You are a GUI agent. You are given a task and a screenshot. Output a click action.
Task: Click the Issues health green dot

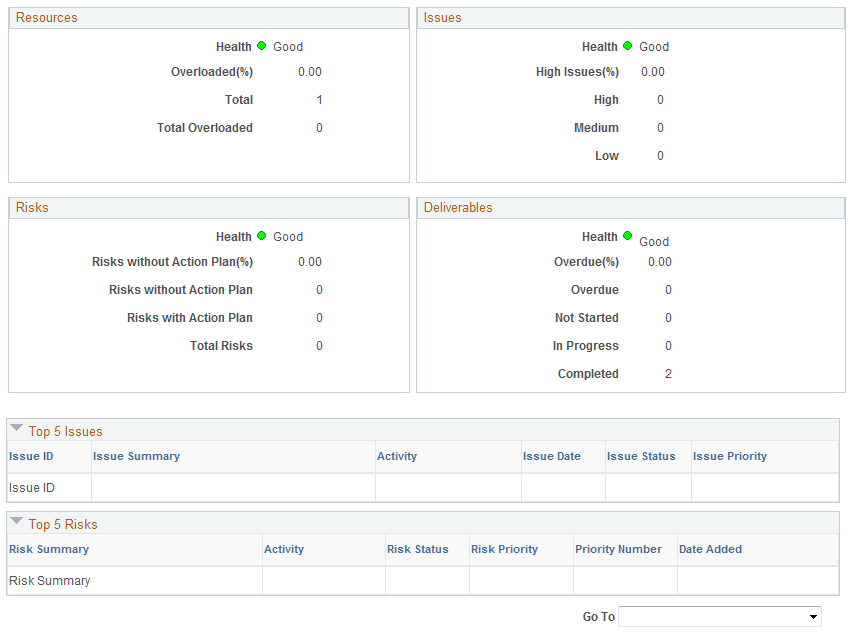[629, 46]
